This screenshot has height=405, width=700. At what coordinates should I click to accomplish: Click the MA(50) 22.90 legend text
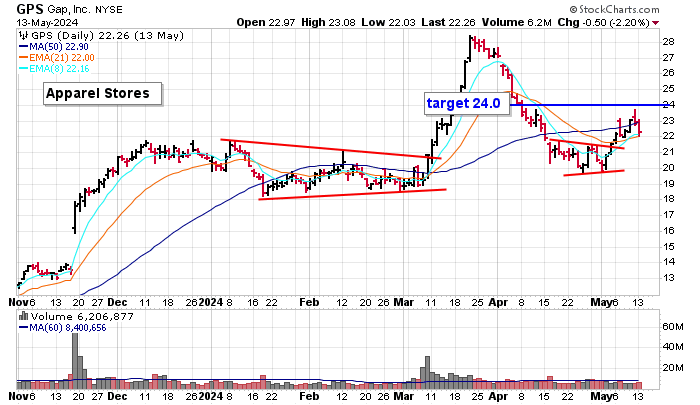pos(58,47)
